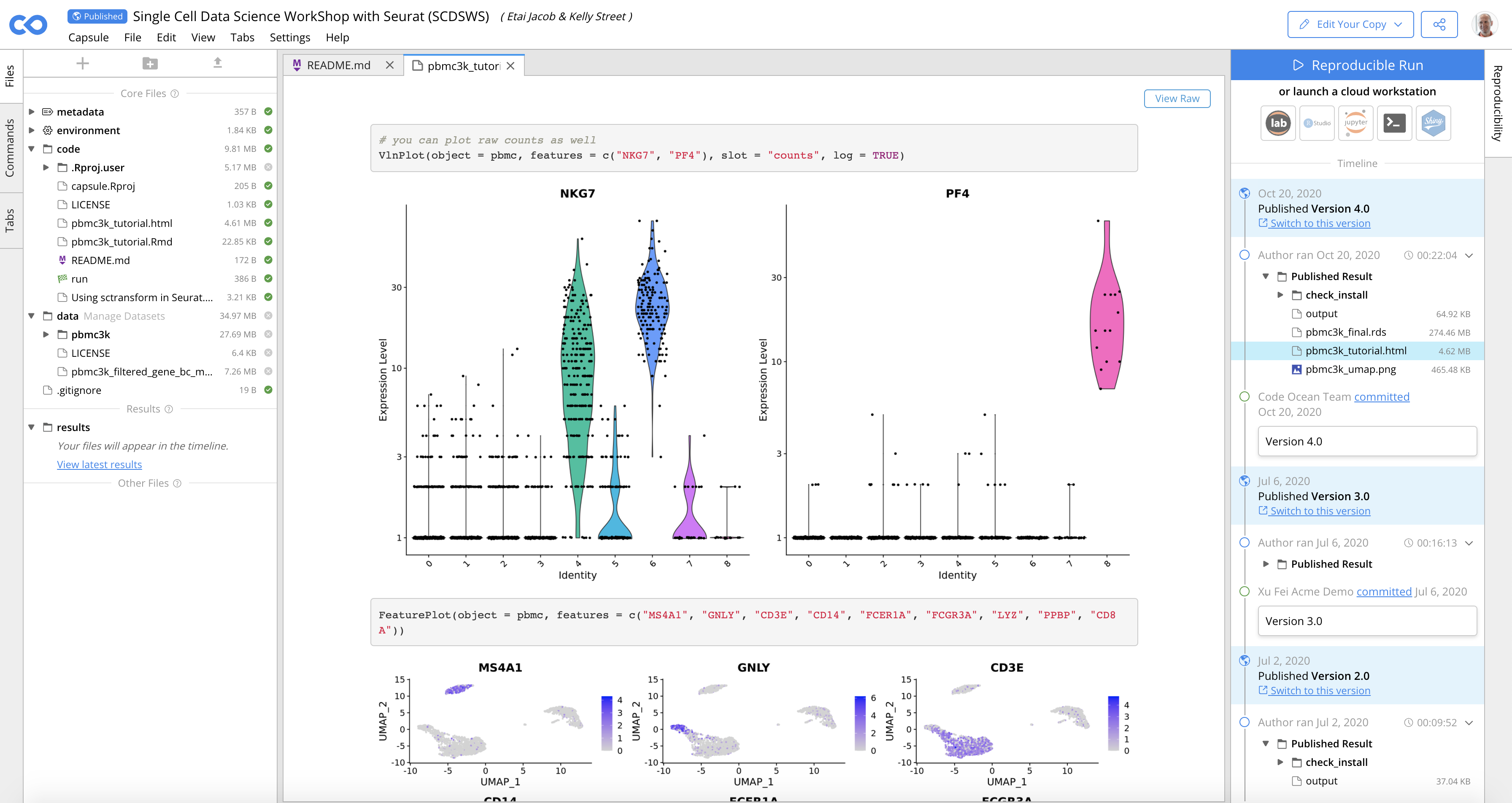
Task: Switch to README.md tab
Action: pyautogui.click(x=339, y=65)
